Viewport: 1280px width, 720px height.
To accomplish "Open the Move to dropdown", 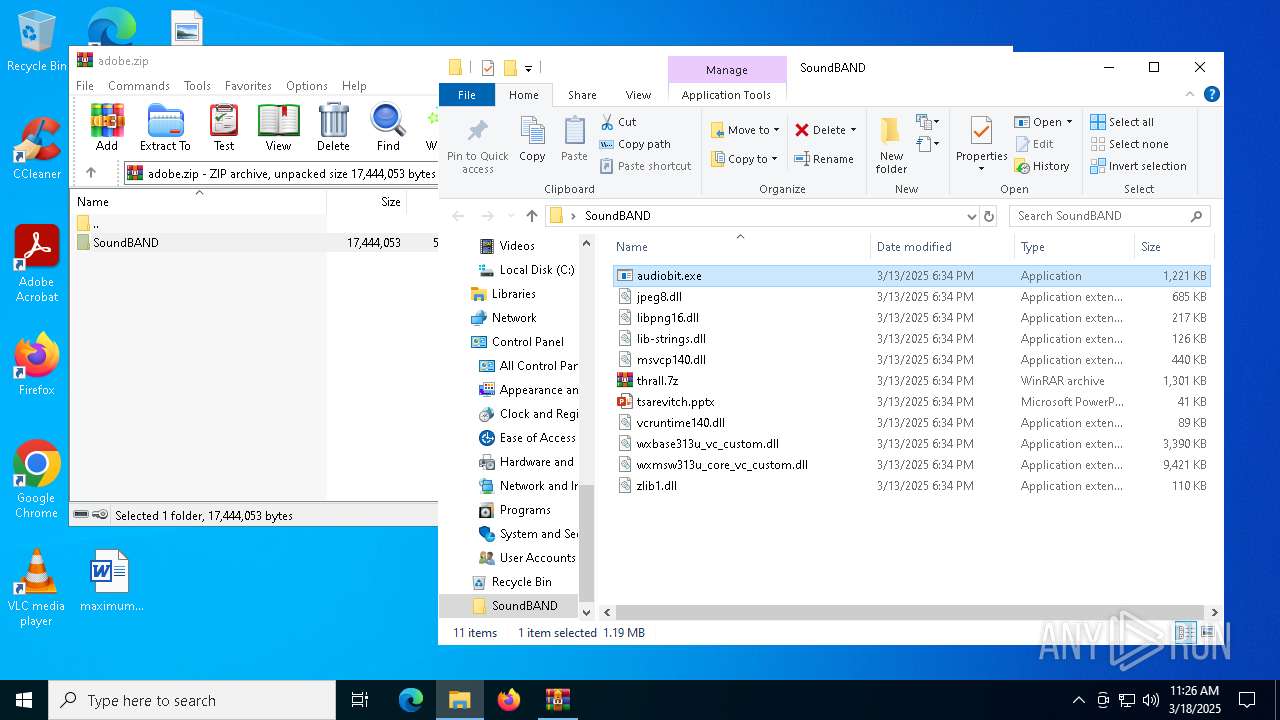I will coord(745,130).
